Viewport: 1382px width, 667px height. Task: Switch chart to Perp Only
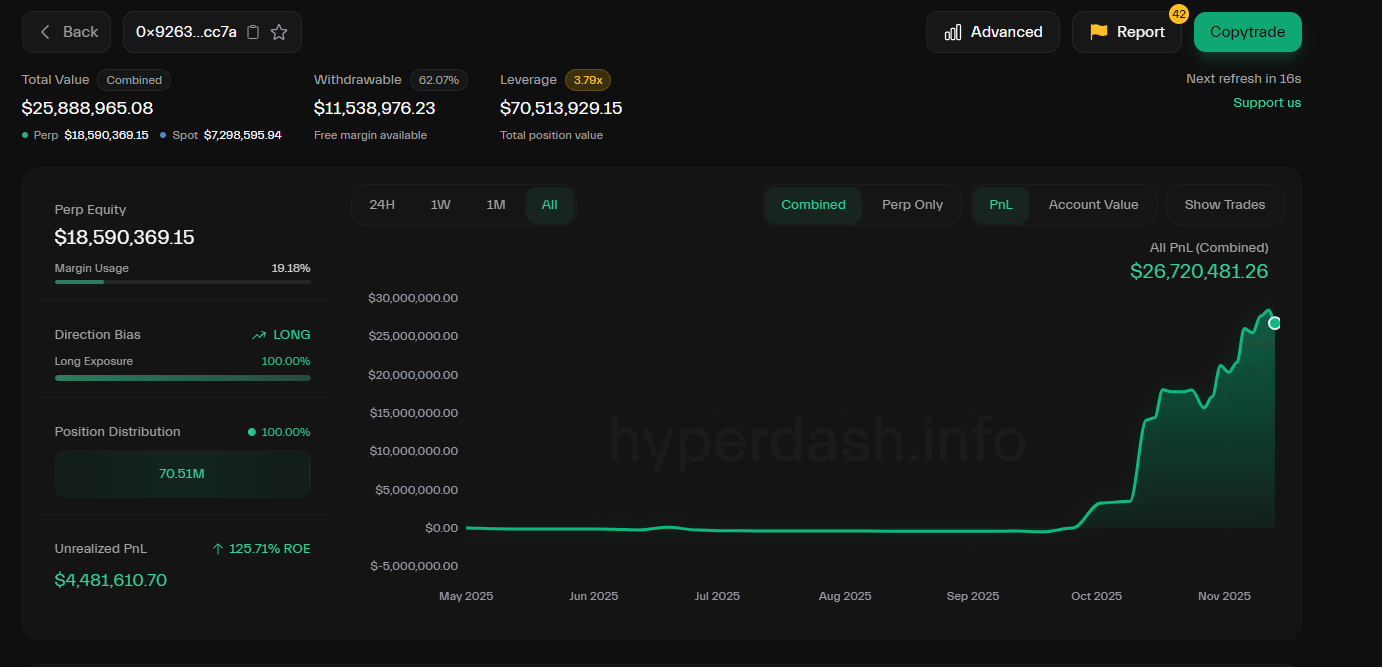[x=912, y=205]
